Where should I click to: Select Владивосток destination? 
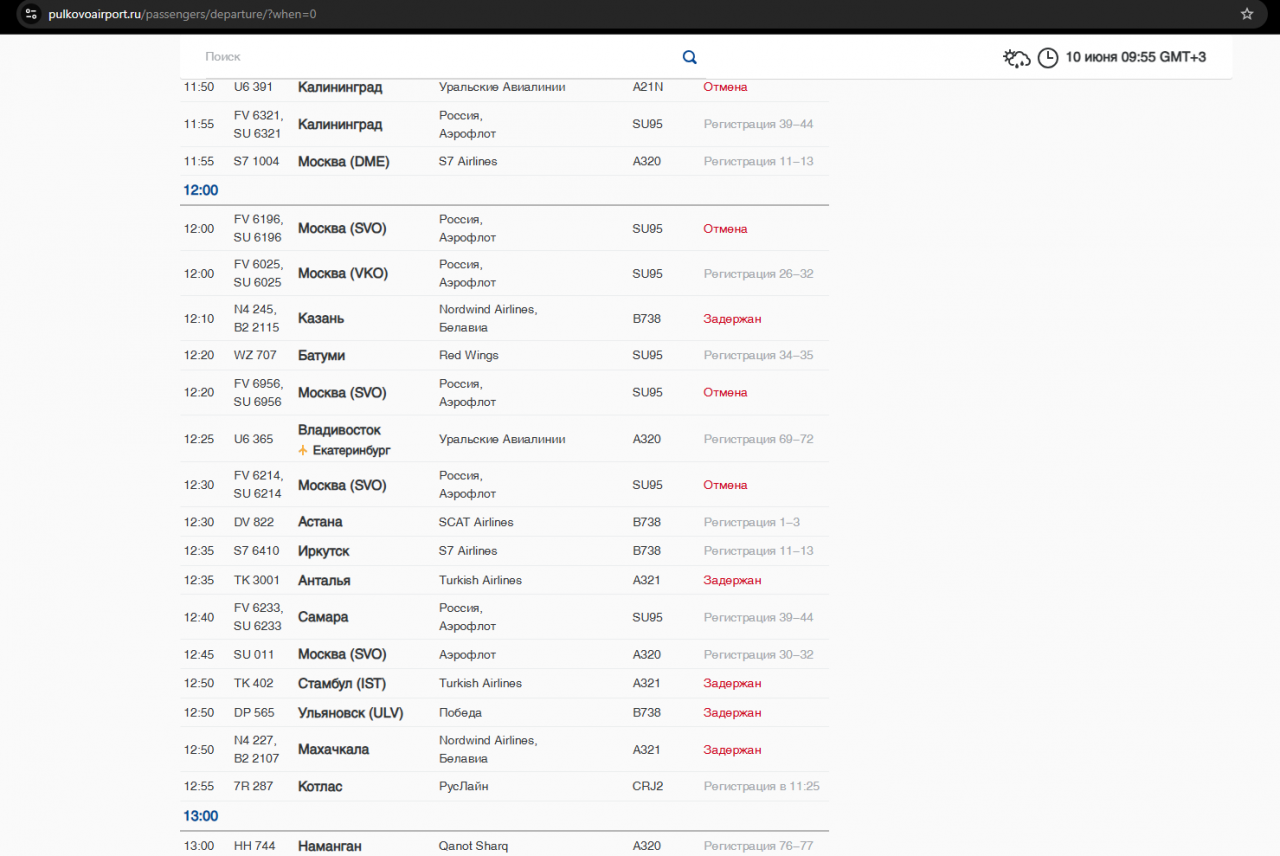(339, 430)
